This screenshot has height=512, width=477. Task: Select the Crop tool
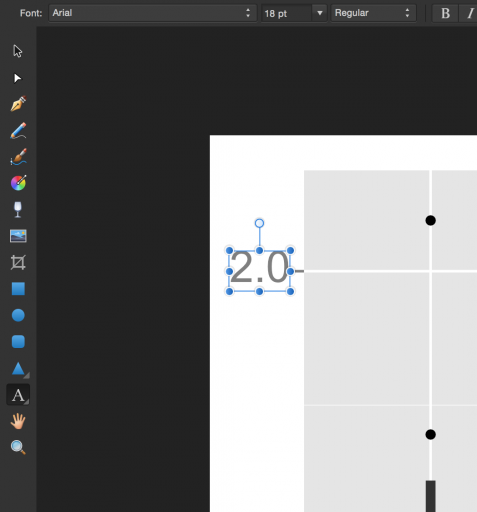[x=18, y=262]
